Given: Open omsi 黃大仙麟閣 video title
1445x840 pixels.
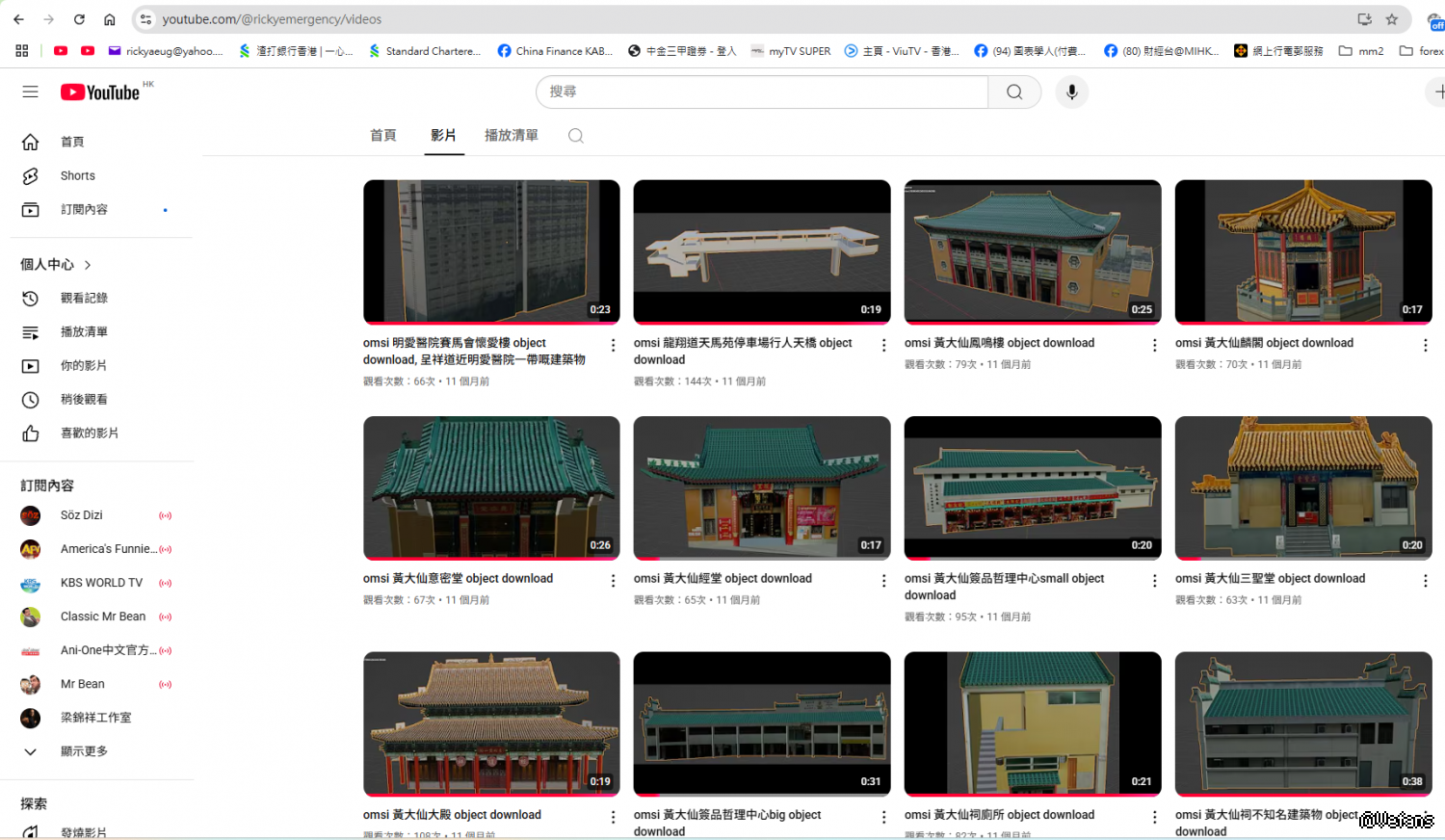Looking at the screenshot, I should 1263,343.
